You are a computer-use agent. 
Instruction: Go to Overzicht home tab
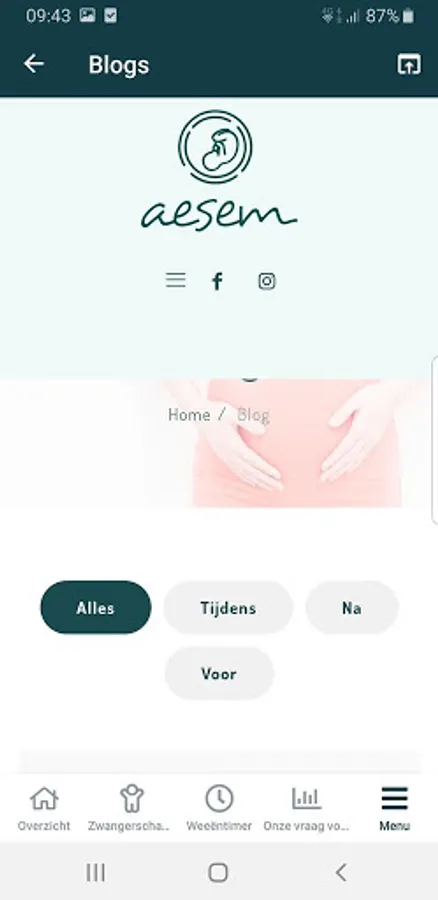(x=44, y=808)
